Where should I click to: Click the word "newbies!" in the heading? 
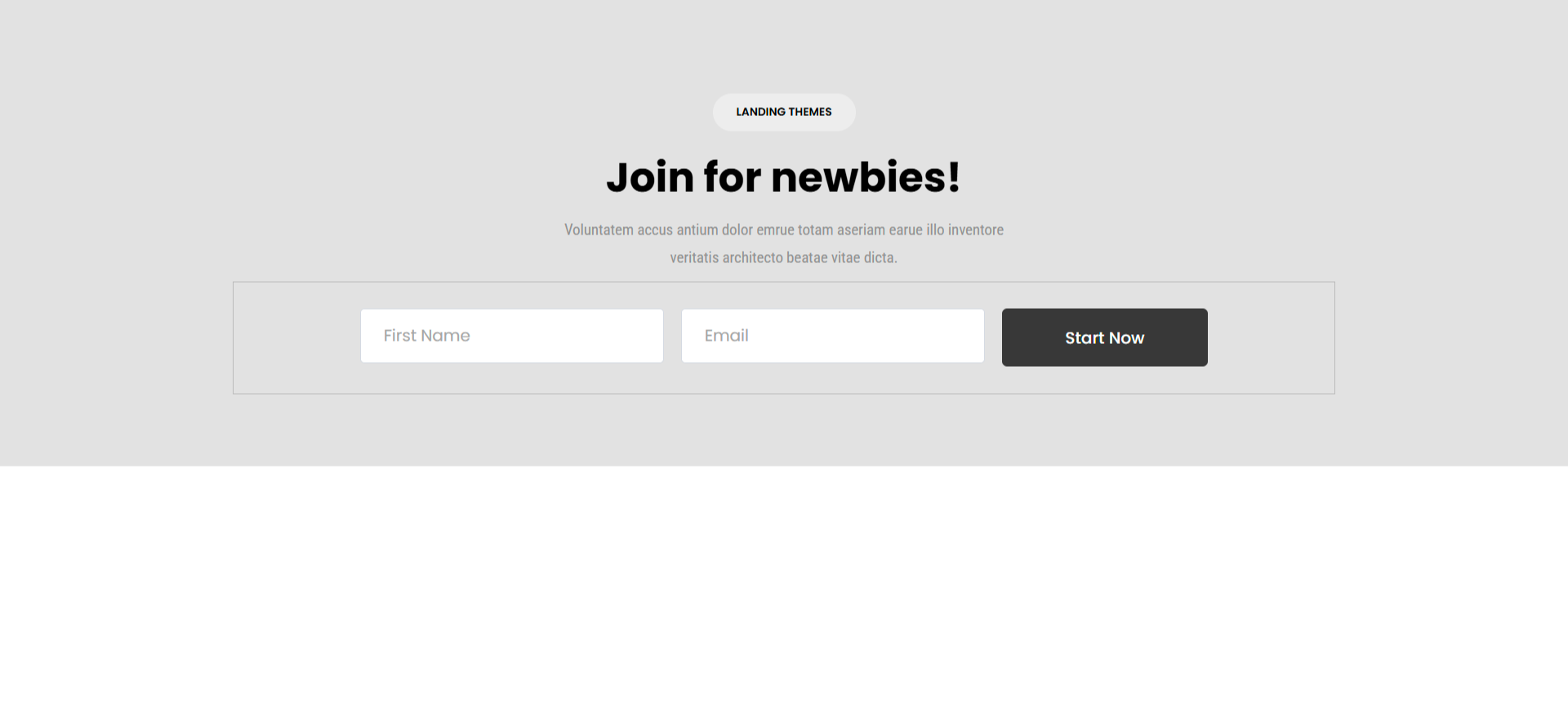(866, 177)
